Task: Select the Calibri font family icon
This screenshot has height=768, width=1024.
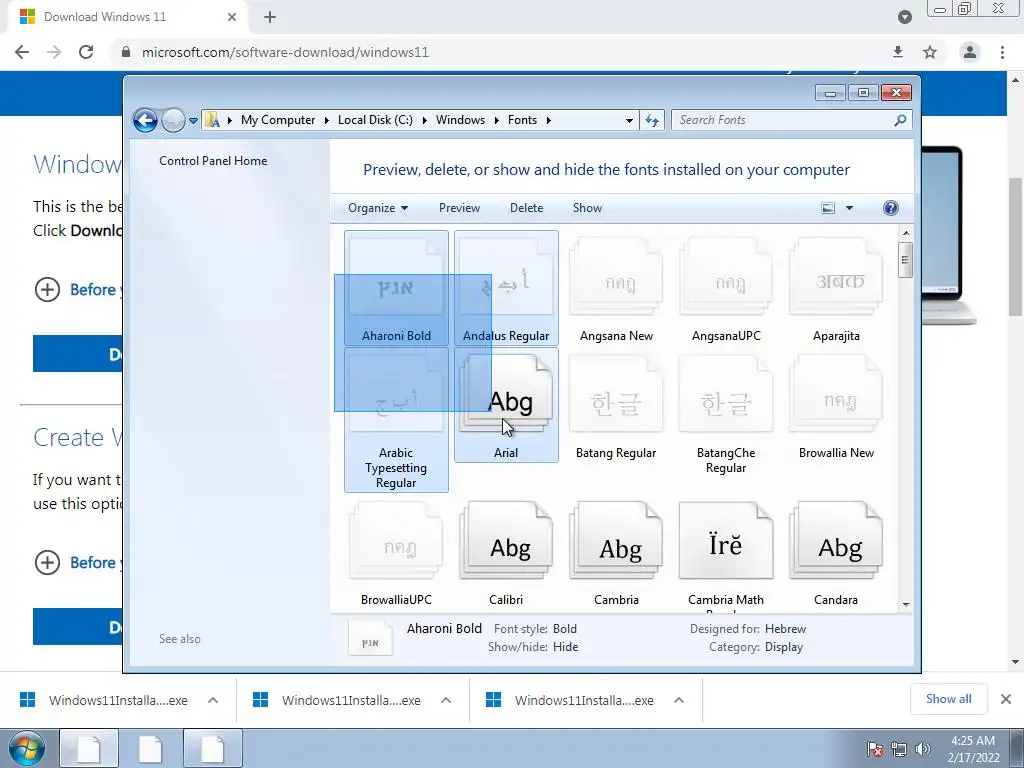Action: pos(506,542)
